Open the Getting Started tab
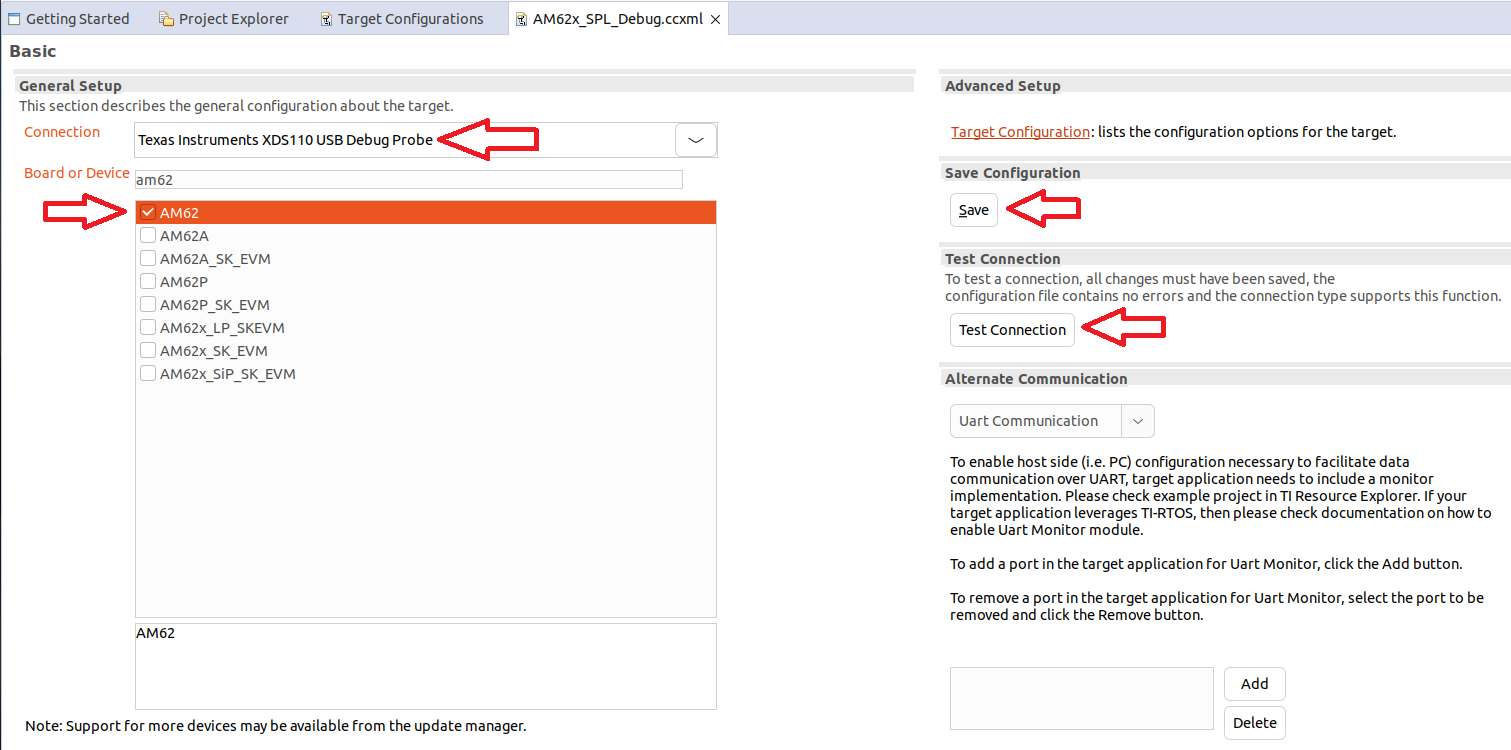Screen dimensions: 1511x750 point(77,19)
